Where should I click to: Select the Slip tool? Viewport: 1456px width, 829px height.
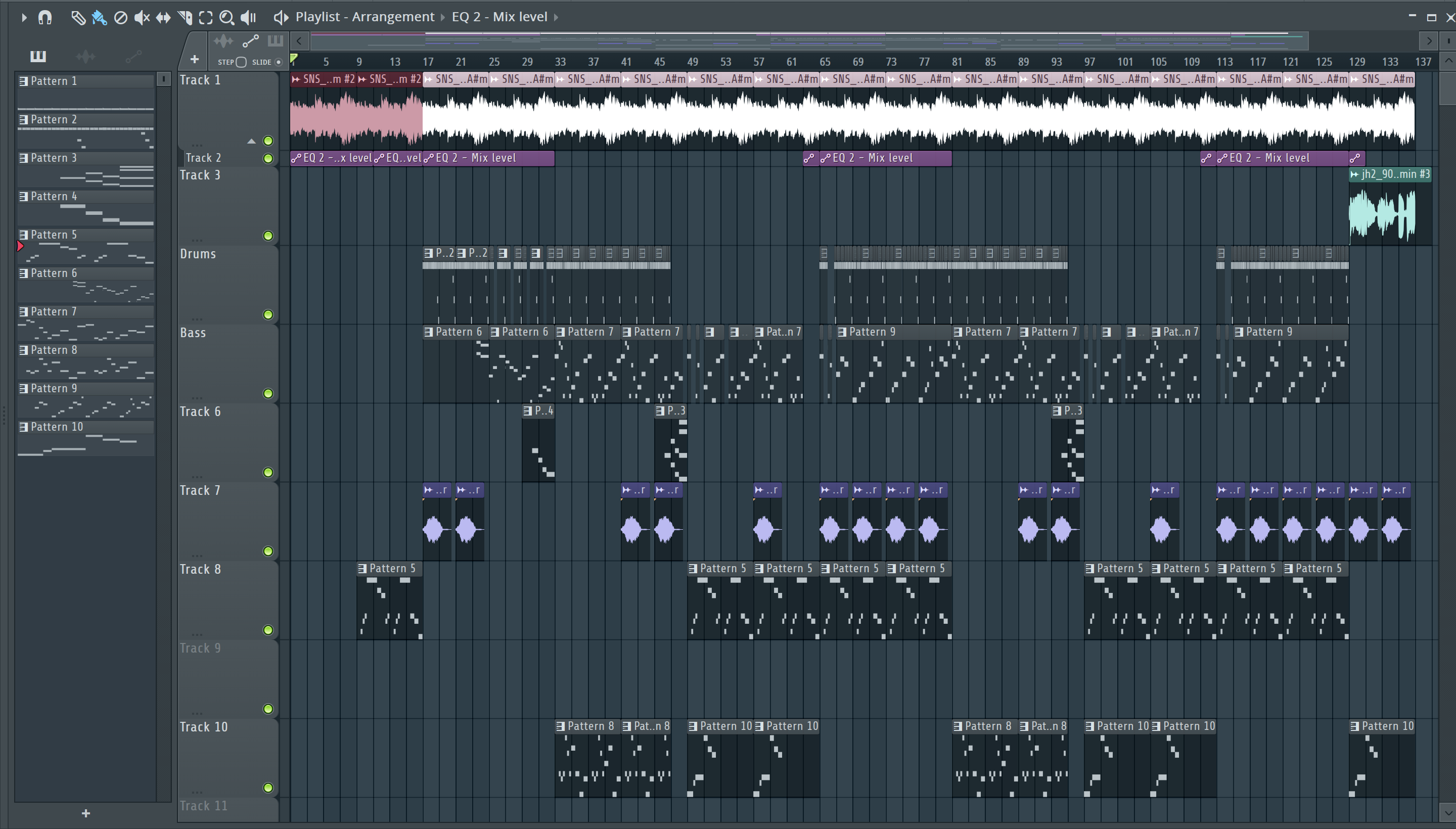pyautogui.click(x=163, y=18)
